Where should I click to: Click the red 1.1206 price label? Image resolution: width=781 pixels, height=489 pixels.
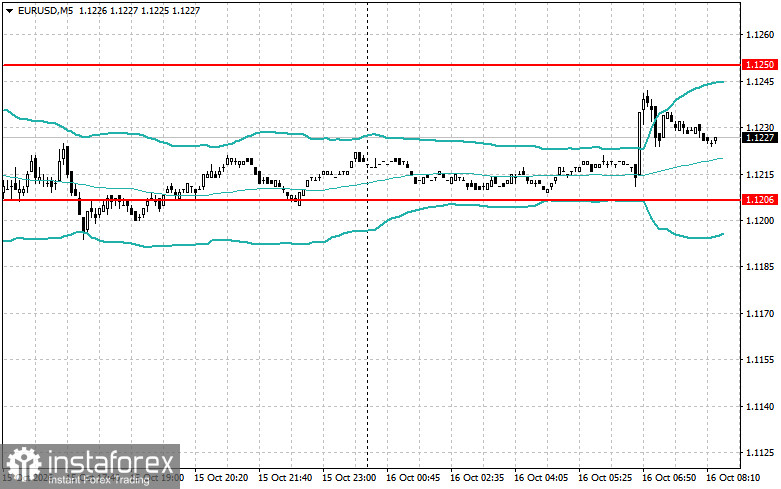click(759, 200)
